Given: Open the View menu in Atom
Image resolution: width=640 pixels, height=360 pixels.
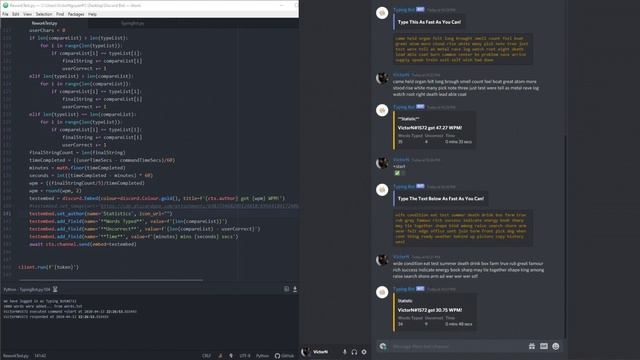Looking at the screenshot, I should pyautogui.click(x=27, y=14).
